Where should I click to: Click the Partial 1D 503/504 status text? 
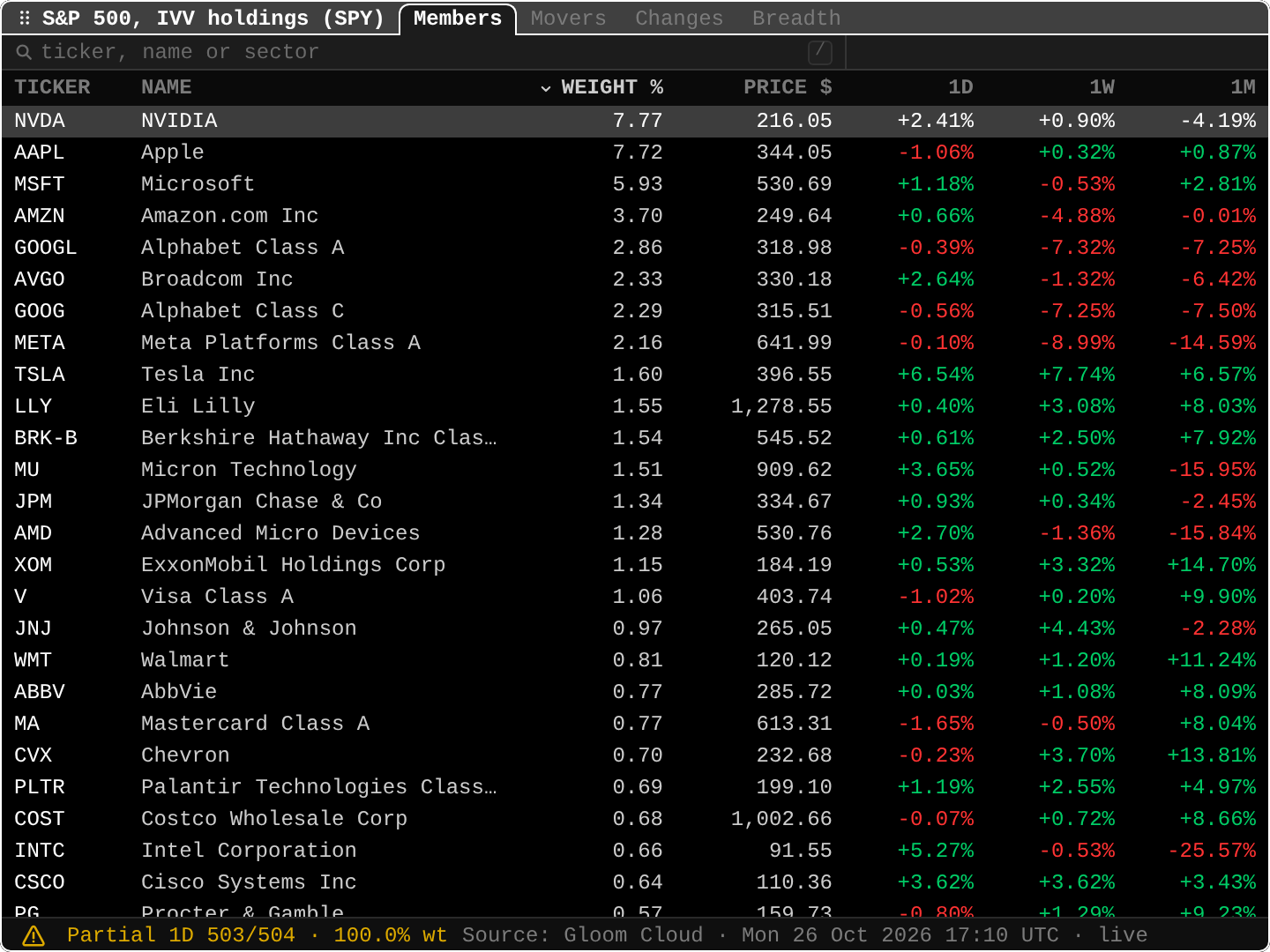[x=181, y=935]
